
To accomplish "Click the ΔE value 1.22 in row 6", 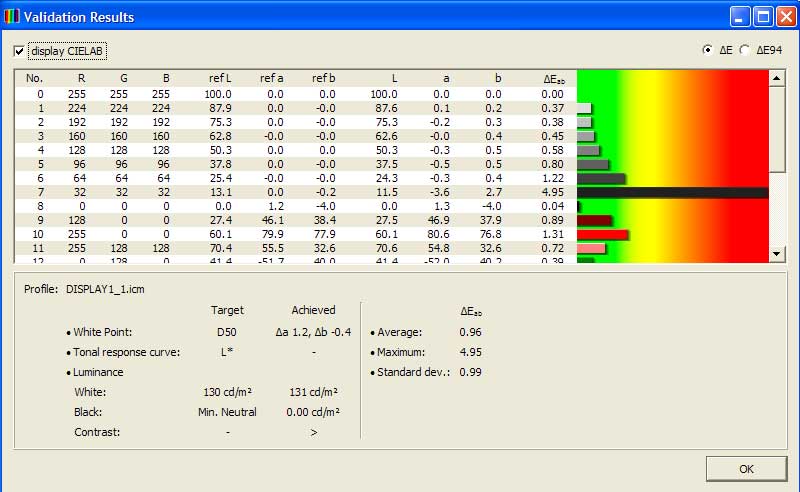I will coord(553,178).
